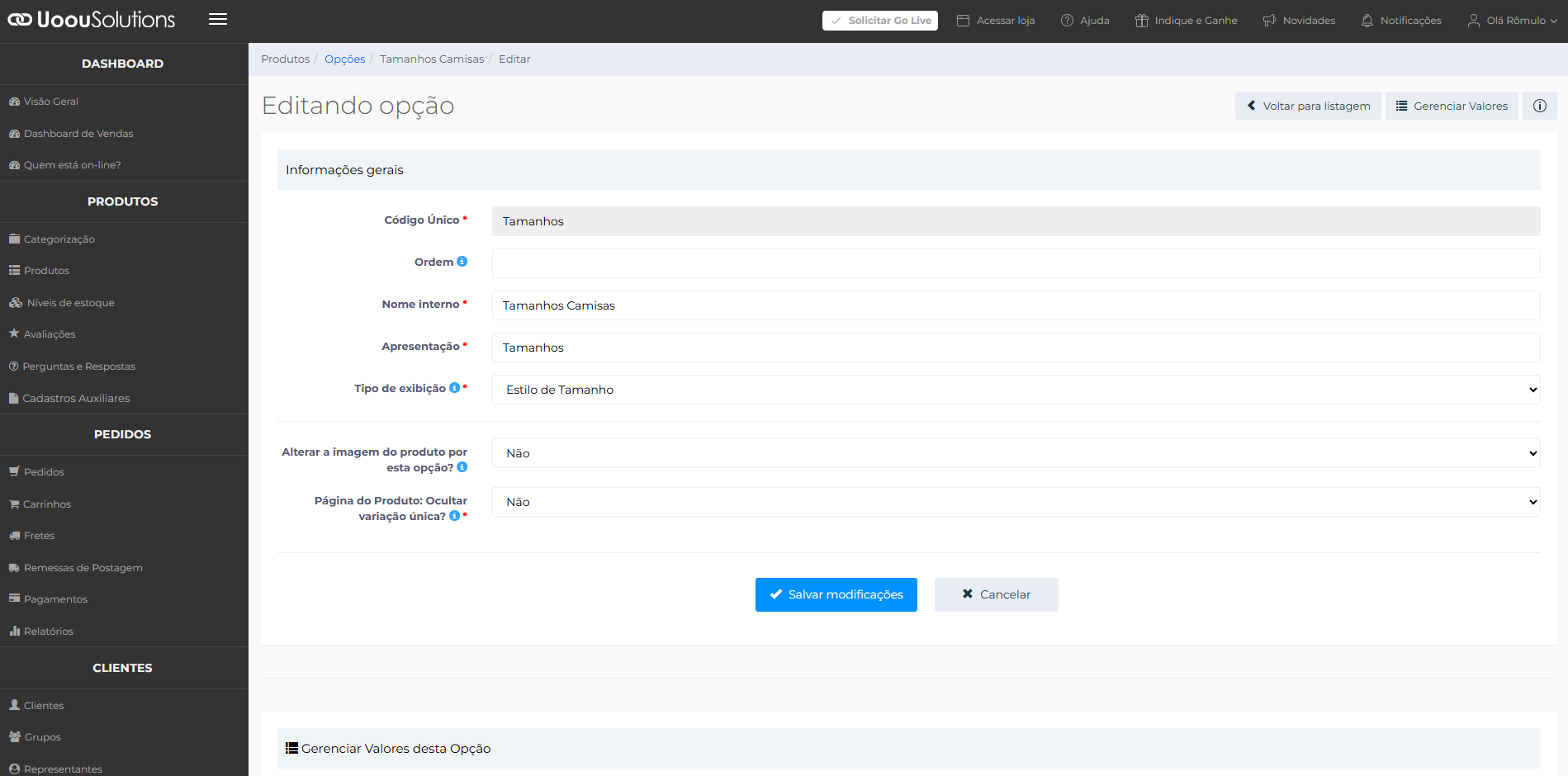Click the Avaliações star icon
The width and height of the screenshot is (1568, 776).
(x=14, y=334)
